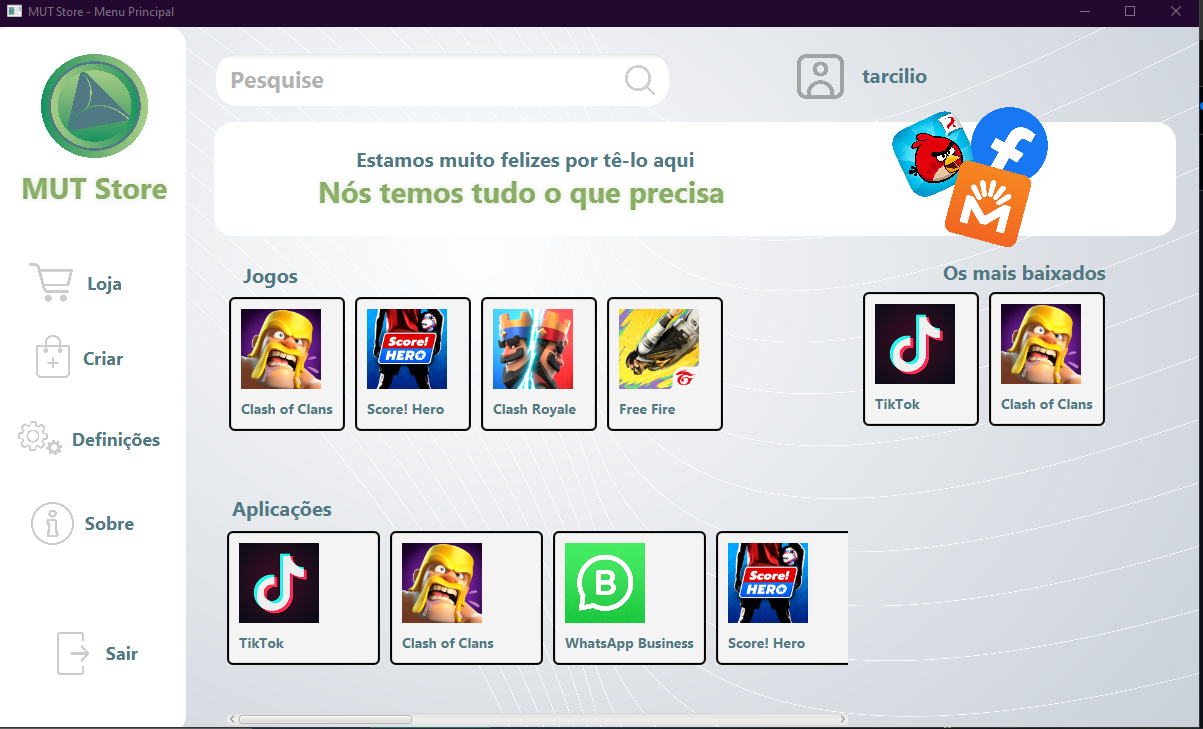Click the search magnifier icon

coord(639,80)
